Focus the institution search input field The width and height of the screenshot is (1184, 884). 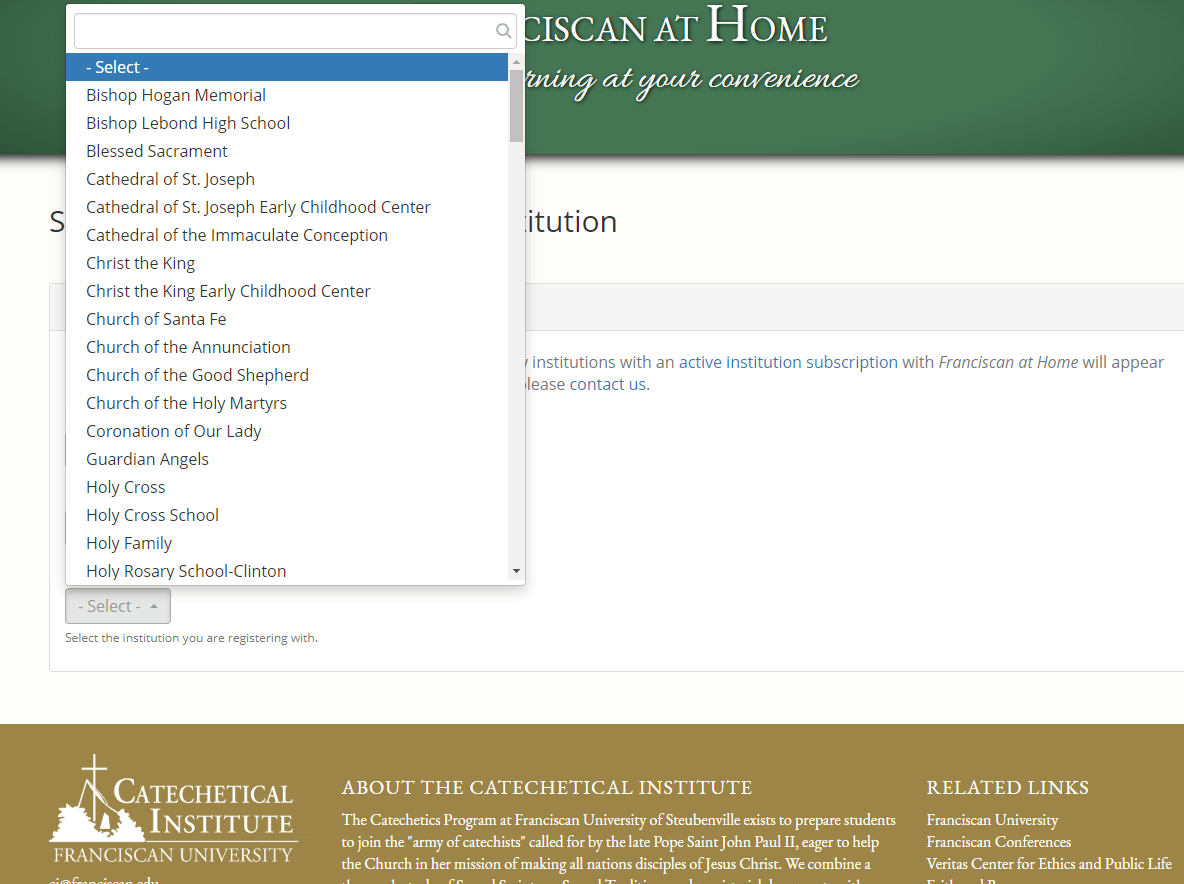[x=295, y=31]
